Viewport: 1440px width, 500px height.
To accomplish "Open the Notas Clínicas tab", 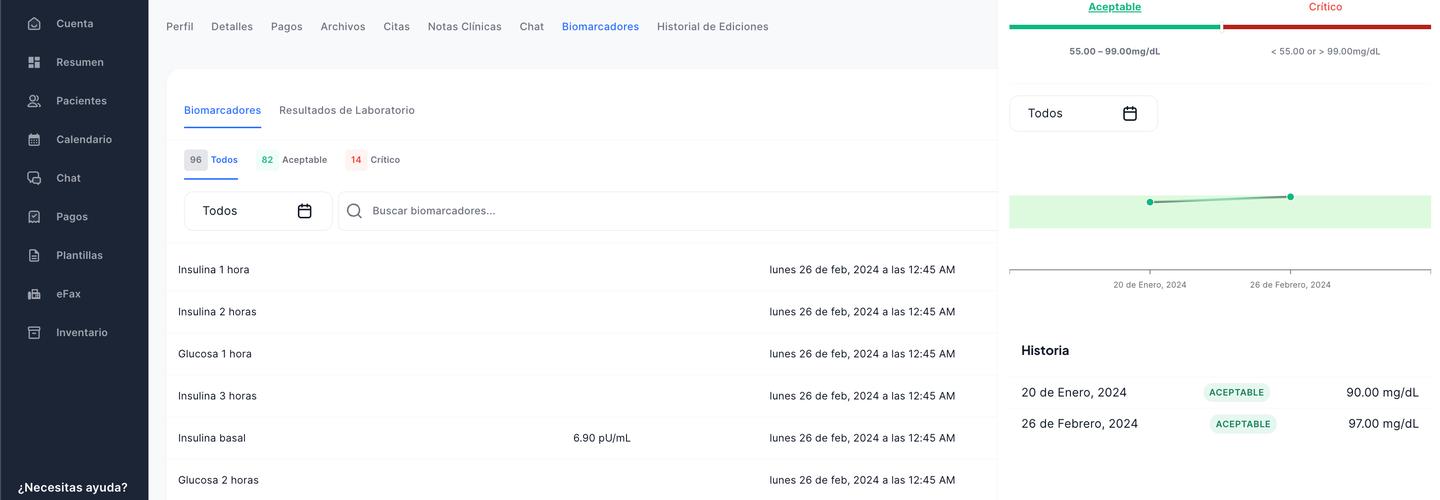I will tap(464, 27).
